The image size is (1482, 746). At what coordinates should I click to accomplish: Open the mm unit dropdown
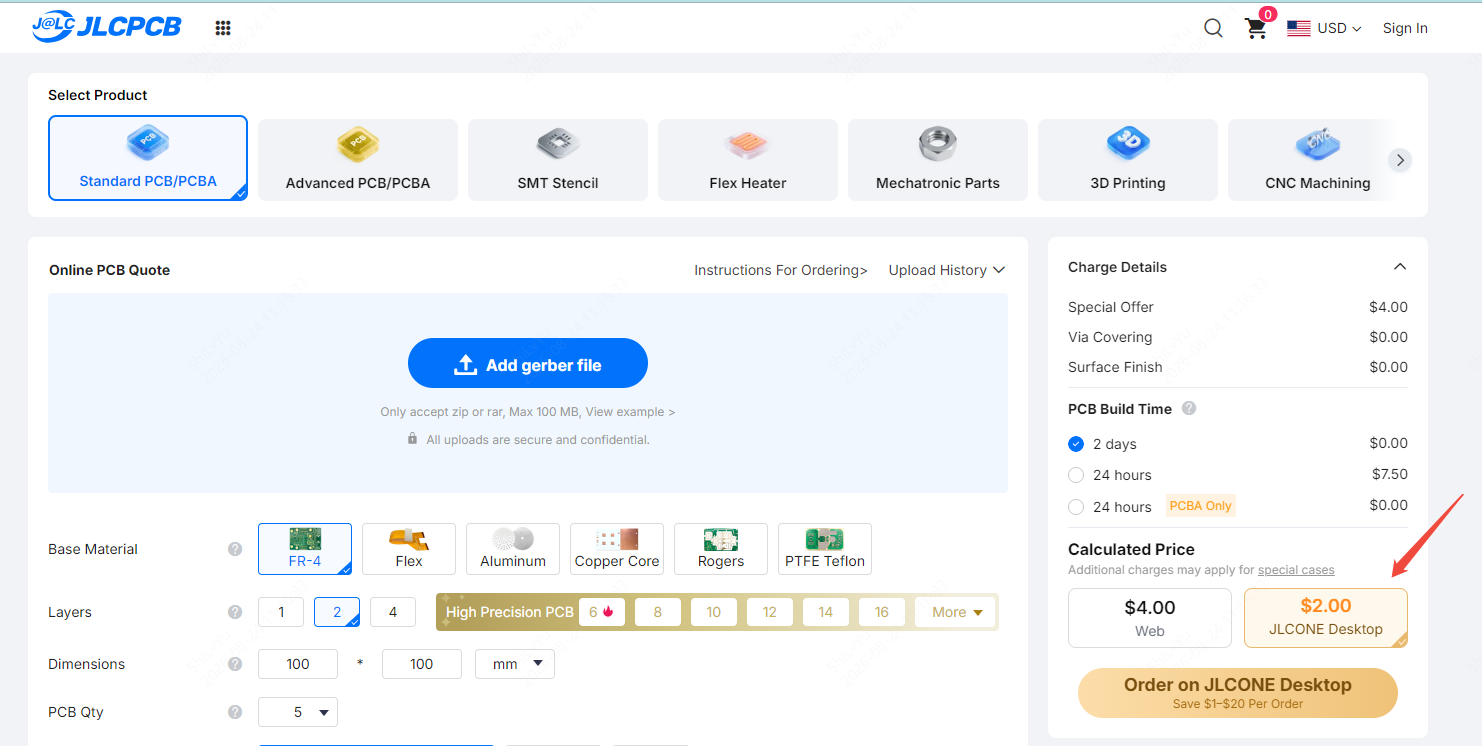tap(515, 664)
